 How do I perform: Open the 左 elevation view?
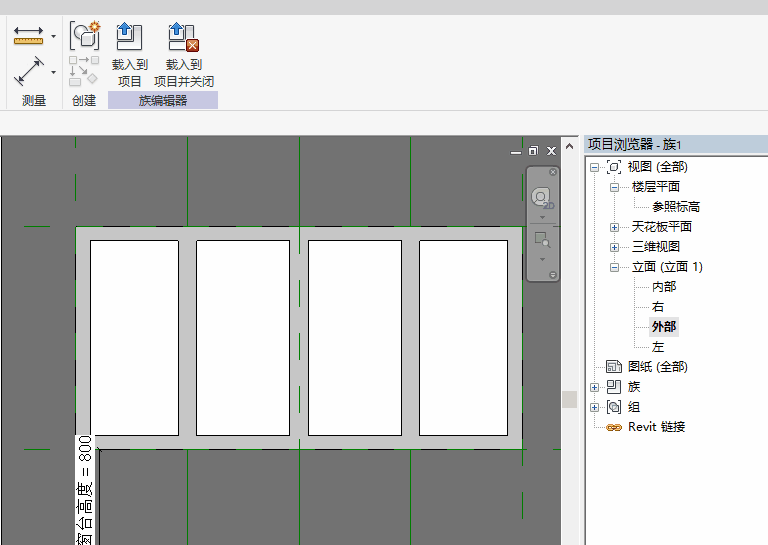pos(658,347)
